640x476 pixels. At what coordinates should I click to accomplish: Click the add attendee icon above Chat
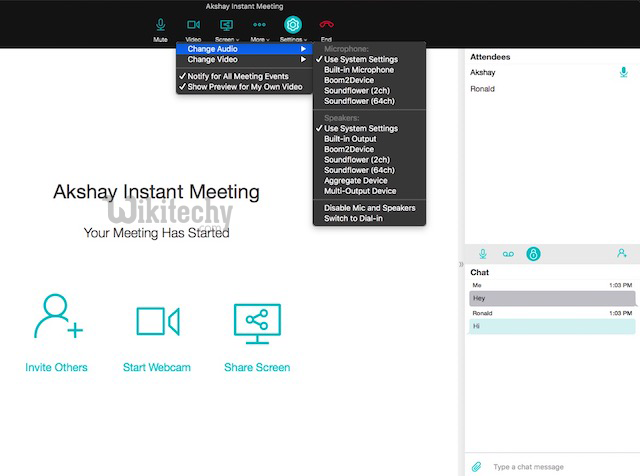(x=622, y=254)
